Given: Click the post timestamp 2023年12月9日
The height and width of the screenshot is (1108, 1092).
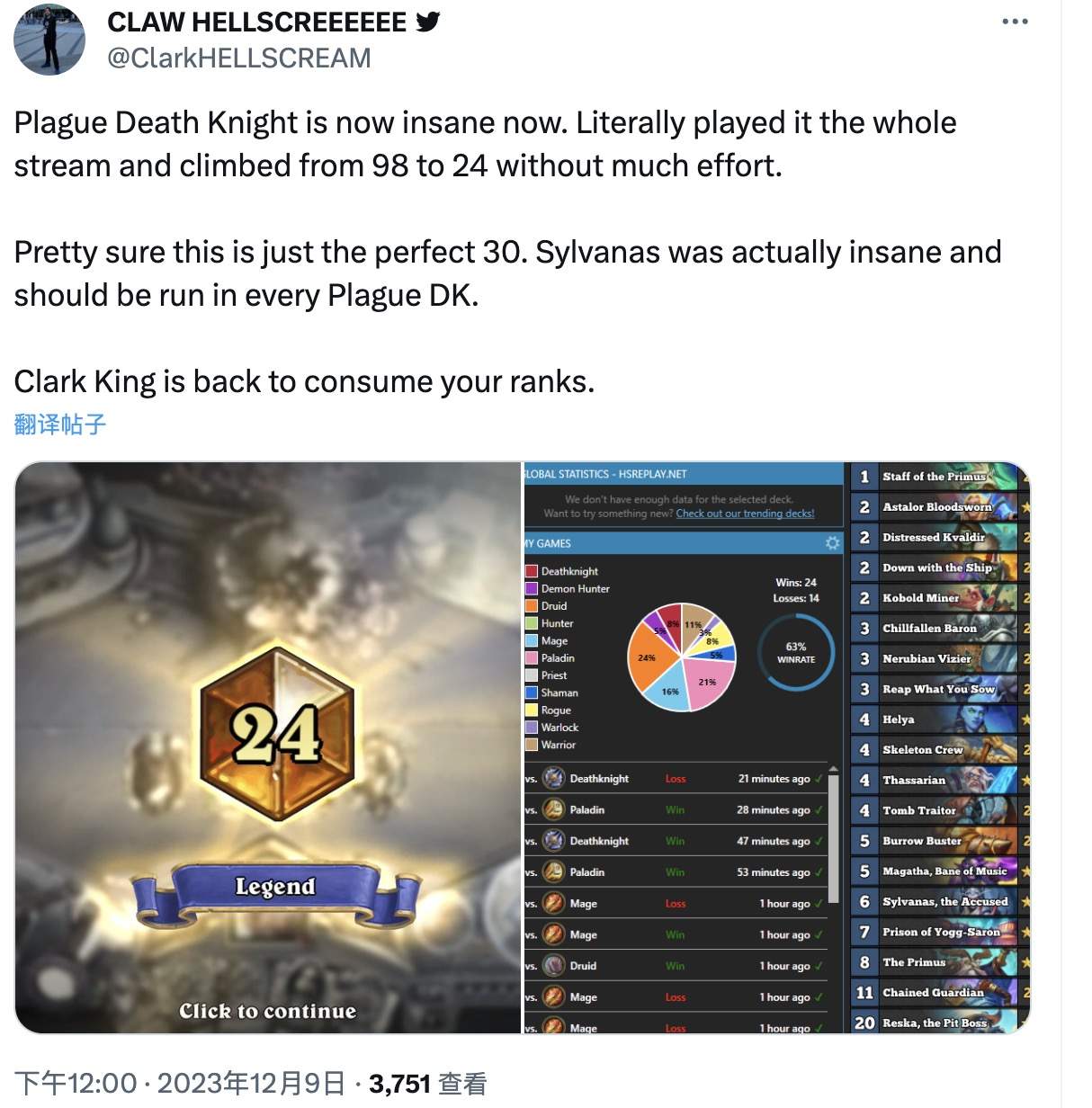Looking at the screenshot, I should pyautogui.click(x=251, y=1084).
